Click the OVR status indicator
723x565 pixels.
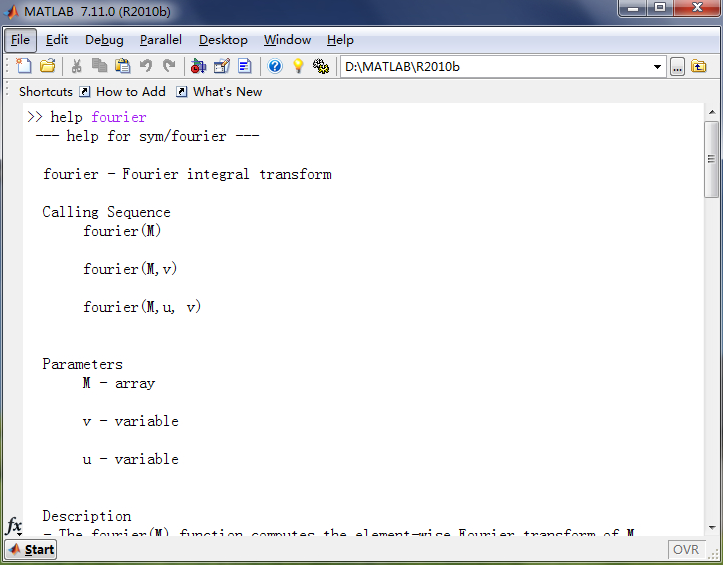pyautogui.click(x=686, y=549)
